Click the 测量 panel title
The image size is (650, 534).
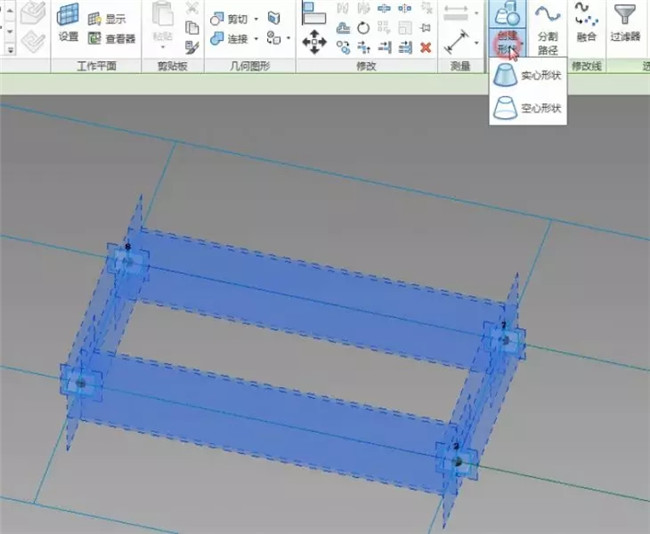(x=460, y=66)
